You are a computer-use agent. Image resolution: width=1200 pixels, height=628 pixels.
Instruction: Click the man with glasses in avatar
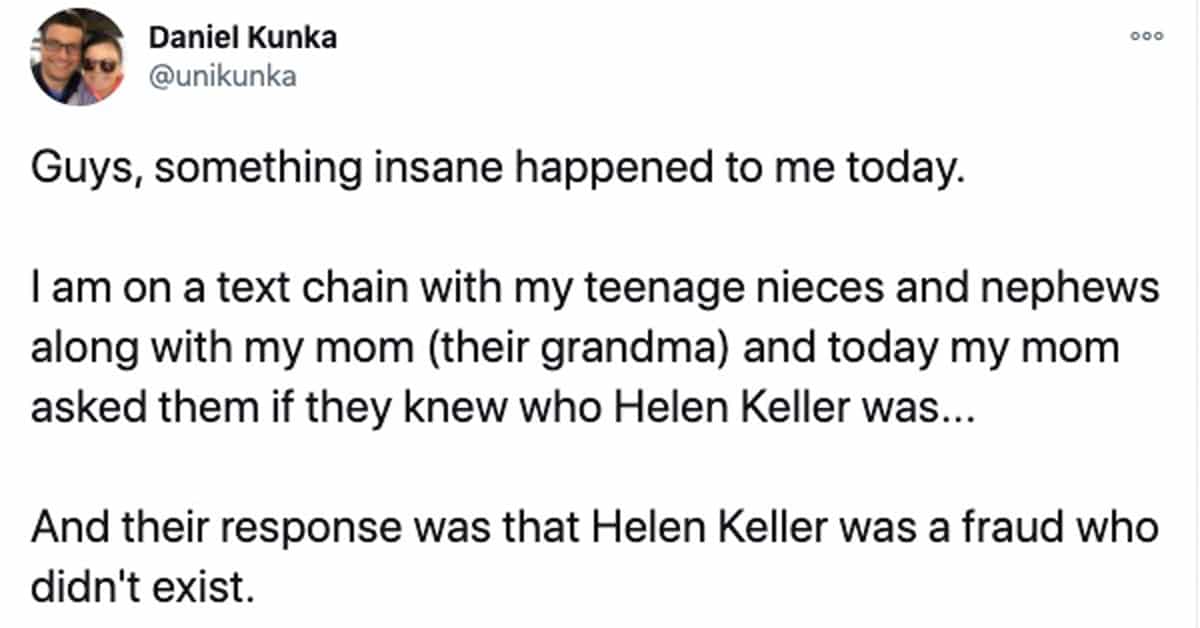58,50
